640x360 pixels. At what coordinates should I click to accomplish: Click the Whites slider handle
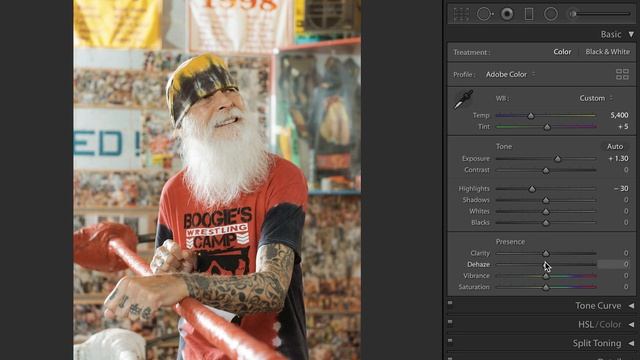coord(546,211)
